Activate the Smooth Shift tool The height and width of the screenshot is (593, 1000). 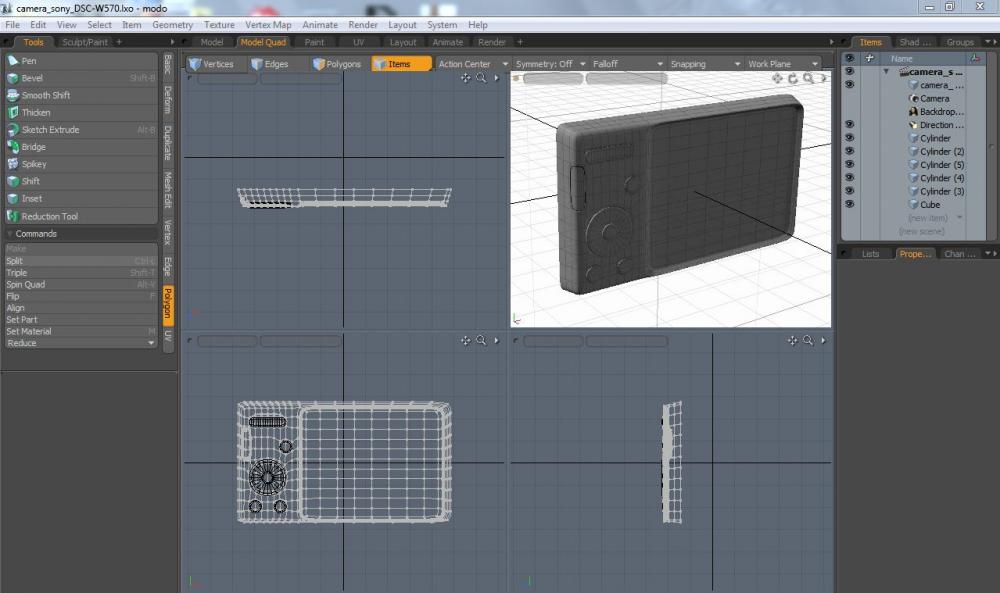[x=46, y=95]
